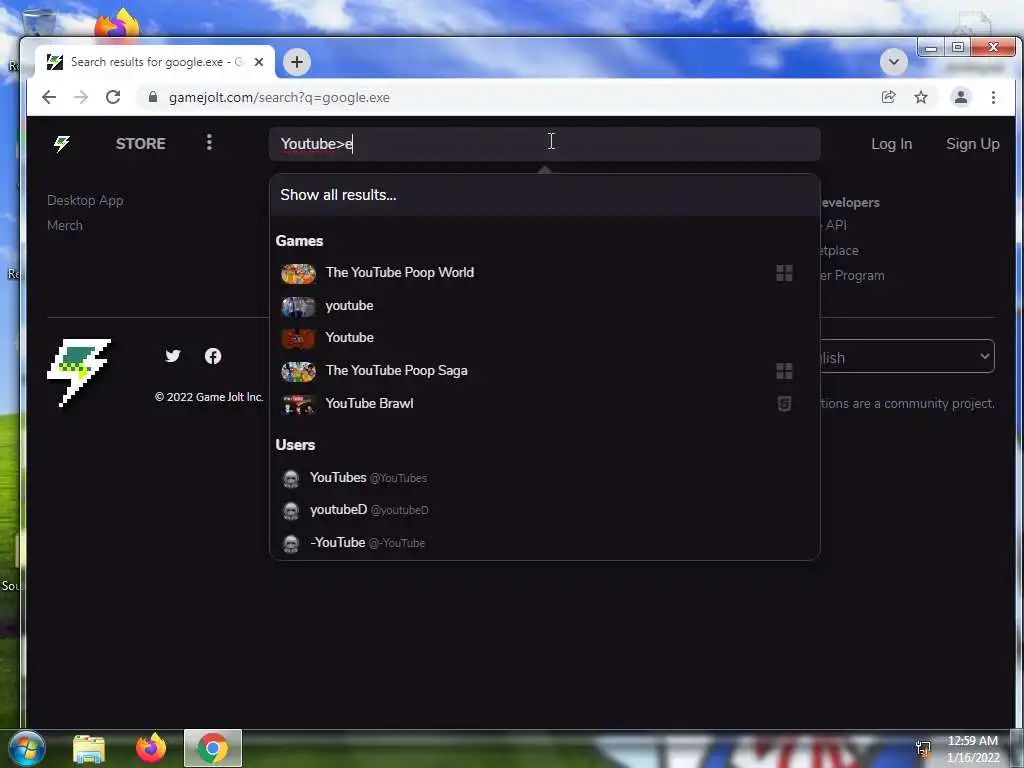The width and height of the screenshot is (1024, 768).
Task: Click Windows platform icon beside YouTube Poop World
Action: coord(784,273)
